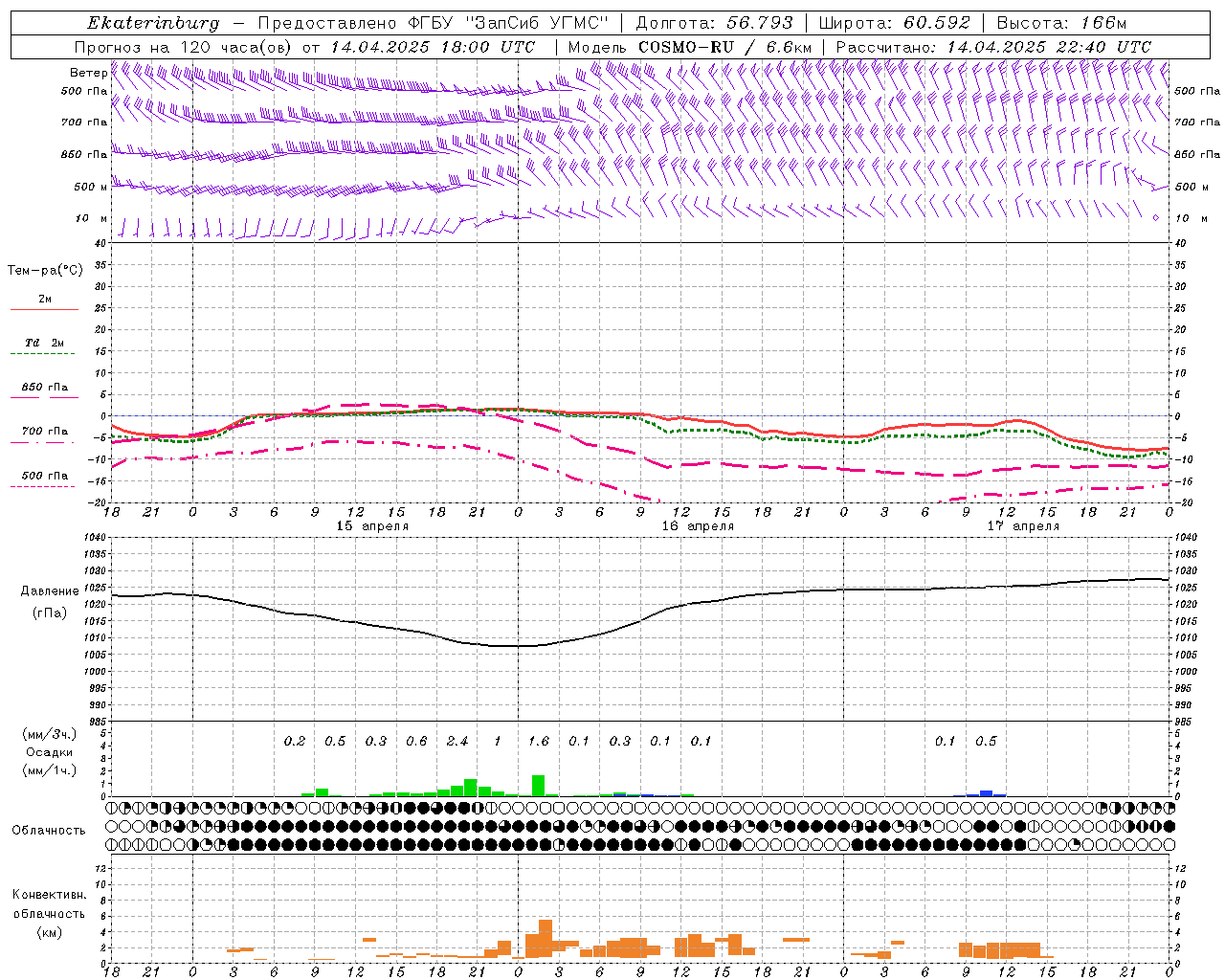Image resolution: width=1225 pixels, height=980 pixels.
Task: Click the 0.2 precipitation total value
Action: (x=295, y=742)
